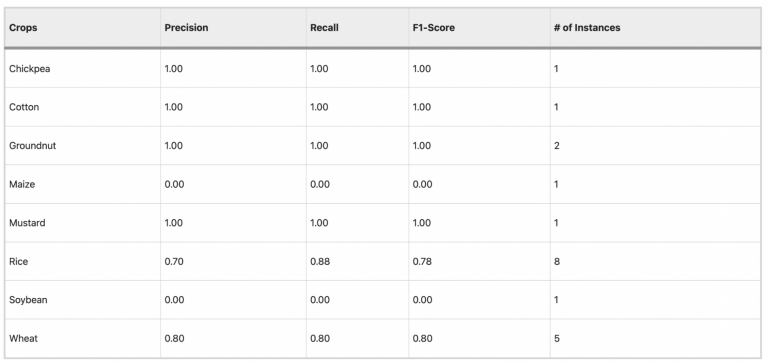This screenshot has height=363, width=768.
Task: Click the Crops column header
Action: click(x=23, y=28)
